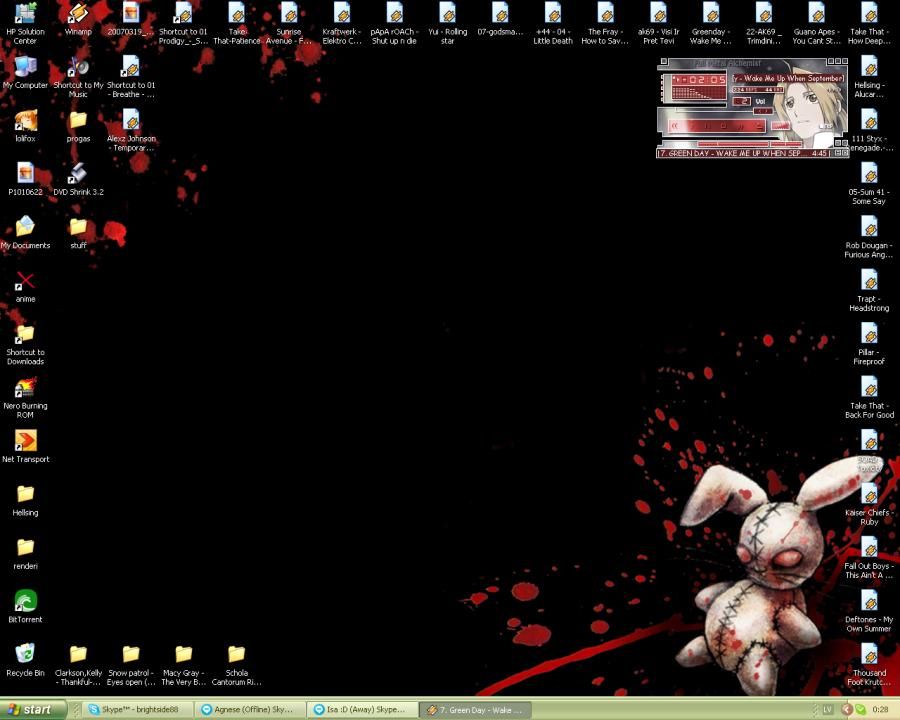Select the 20070319_ file icon
Viewport: 900px width, 720px height.
pyautogui.click(x=131, y=20)
